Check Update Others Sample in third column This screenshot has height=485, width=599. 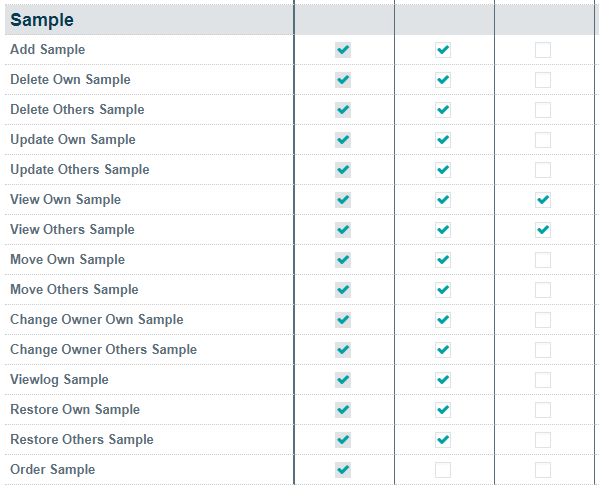coord(543,170)
